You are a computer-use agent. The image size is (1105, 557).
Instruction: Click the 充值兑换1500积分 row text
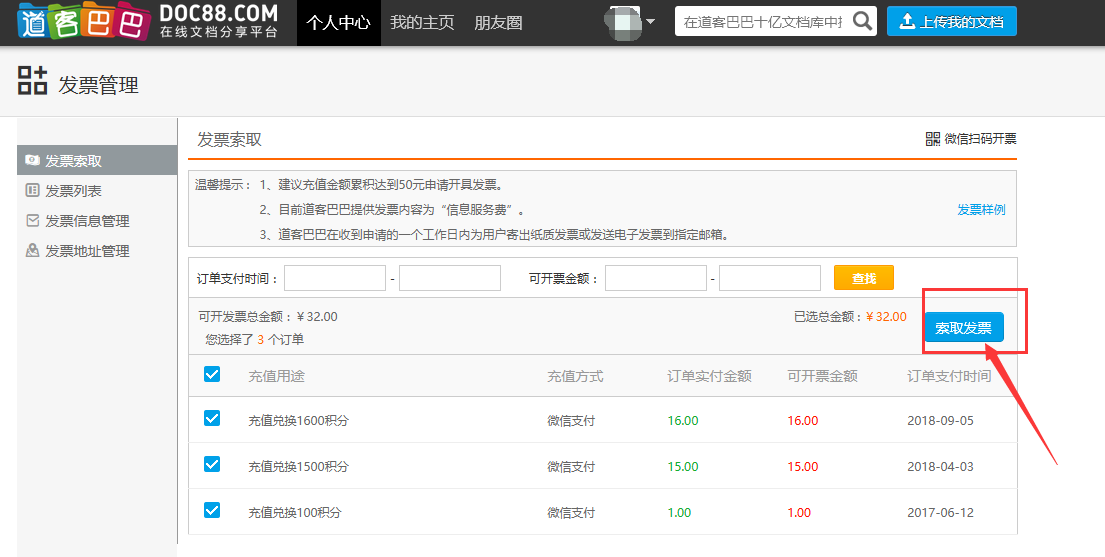(x=298, y=467)
